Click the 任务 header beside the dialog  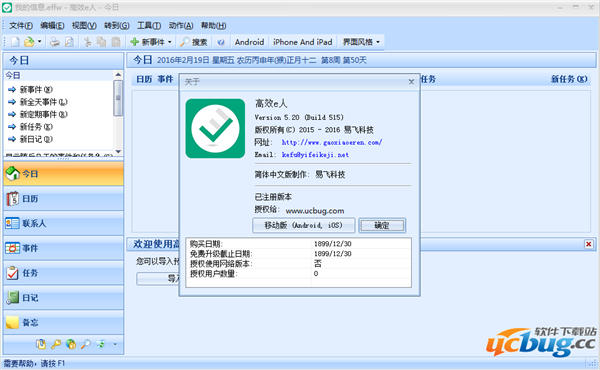click(428, 79)
